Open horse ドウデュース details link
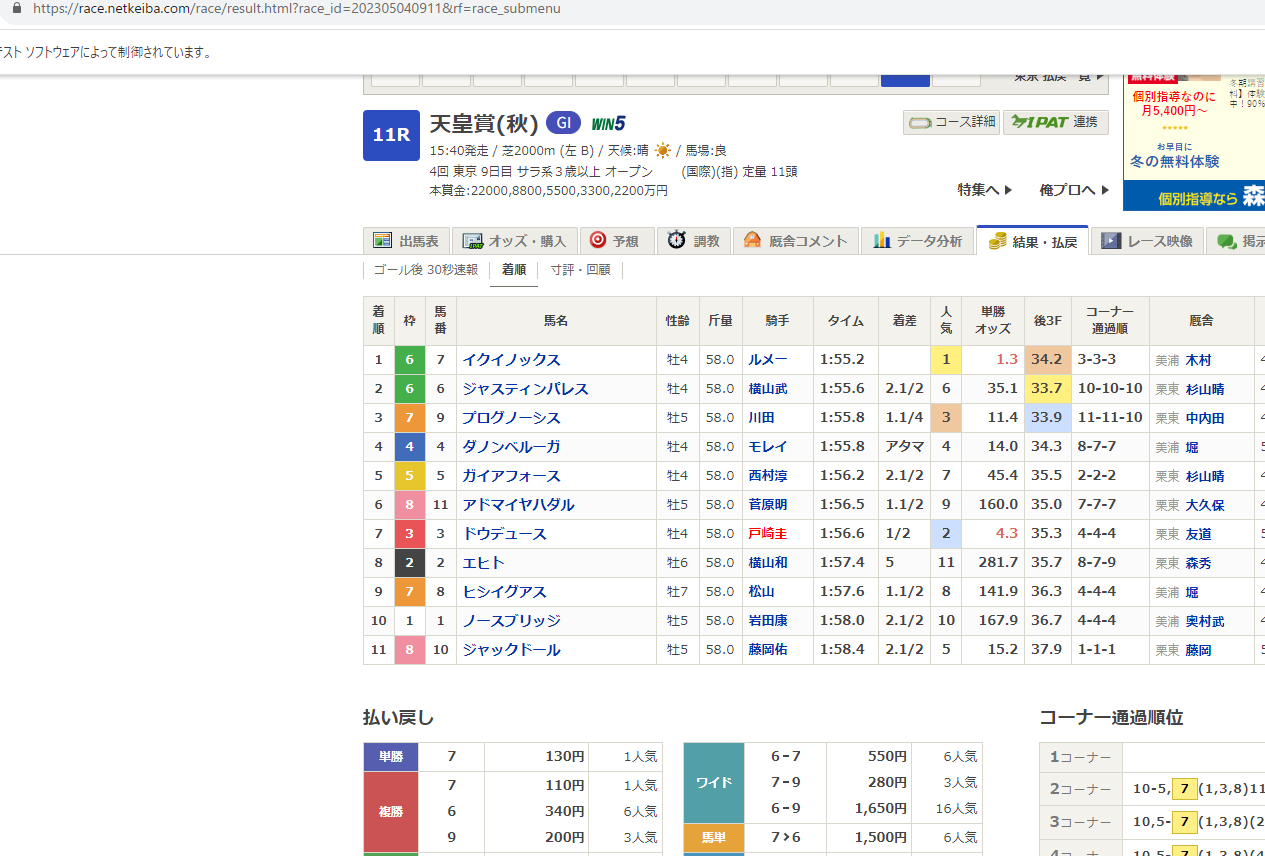Viewport: 1265px width, 856px height. [x=504, y=534]
